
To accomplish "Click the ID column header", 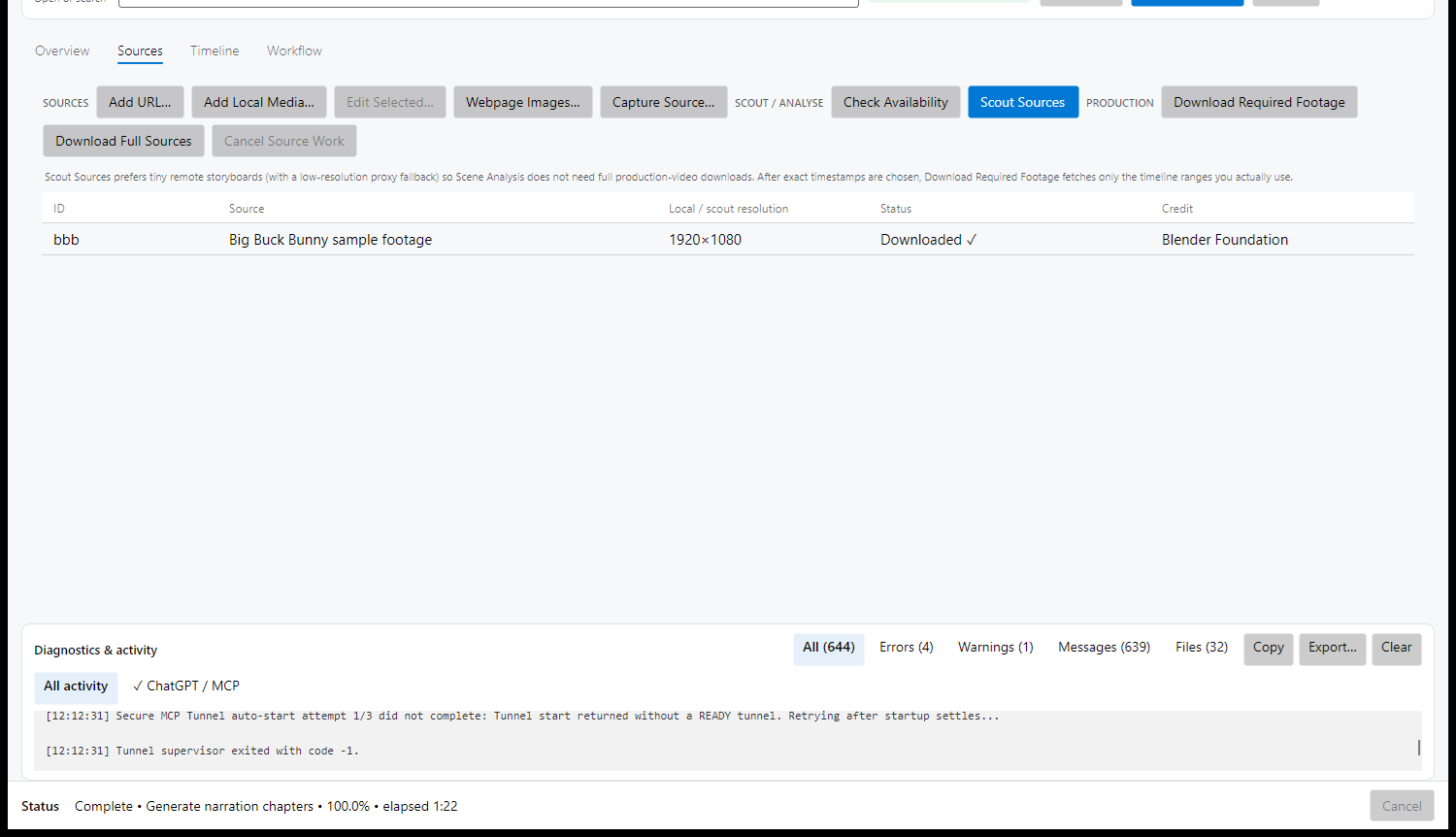I will click(x=59, y=209).
